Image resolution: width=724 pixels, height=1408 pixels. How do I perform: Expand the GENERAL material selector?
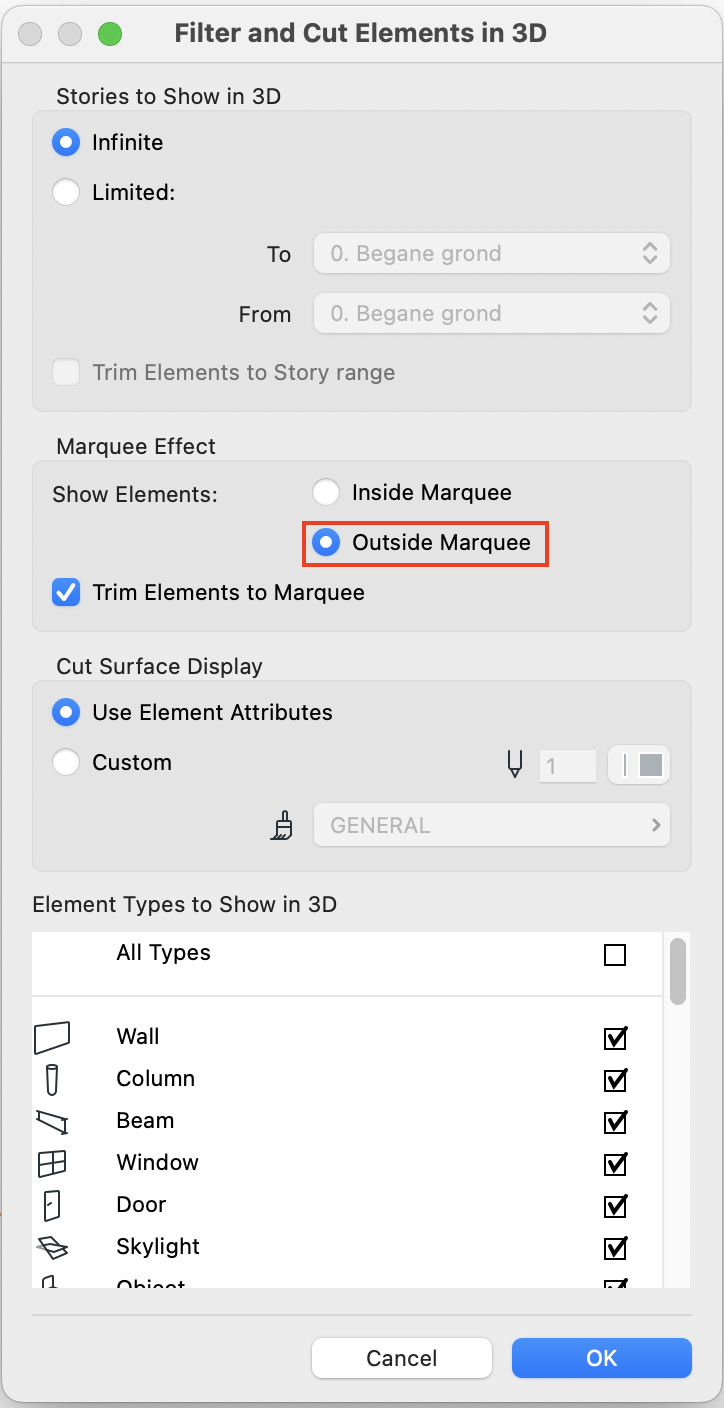click(492, 825)
